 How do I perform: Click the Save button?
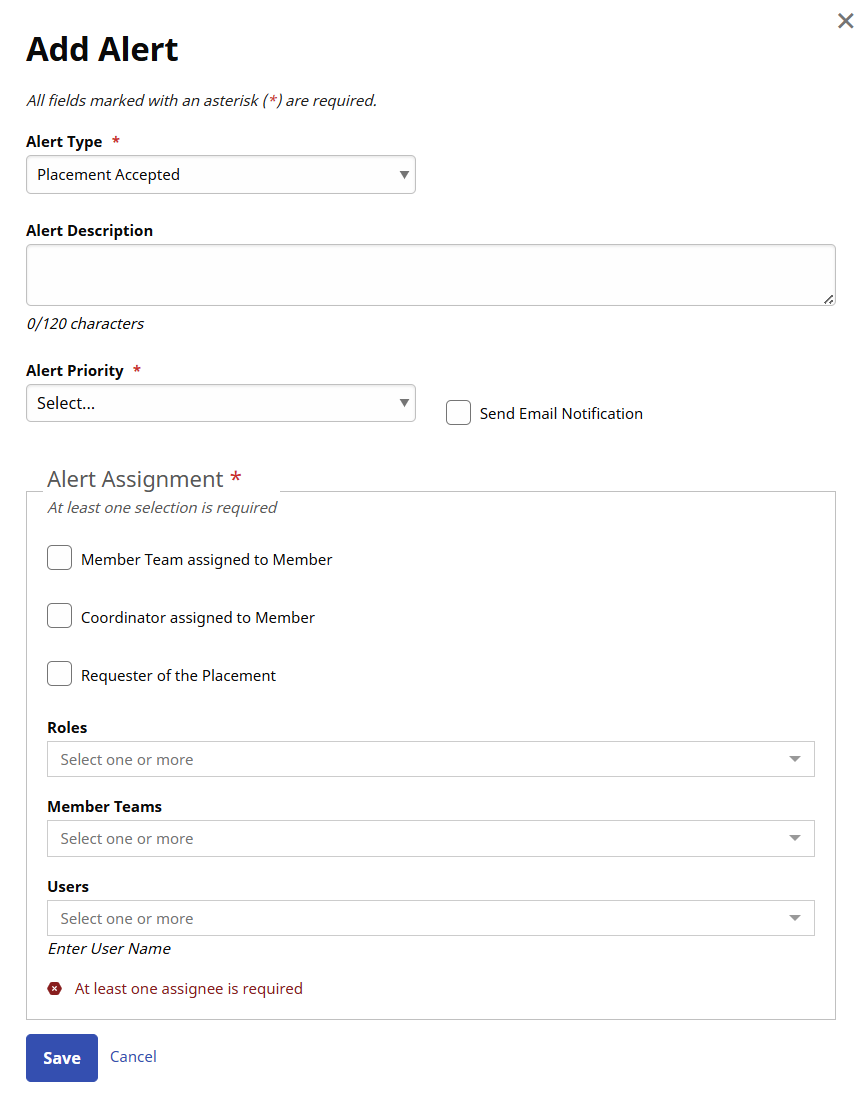click(62, 1058)
